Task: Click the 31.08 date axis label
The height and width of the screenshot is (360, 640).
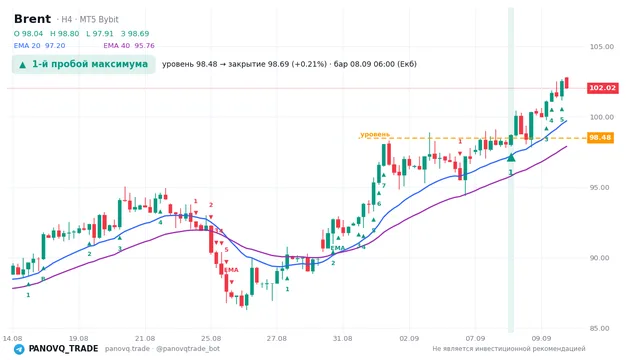Action: click(342, 338)
